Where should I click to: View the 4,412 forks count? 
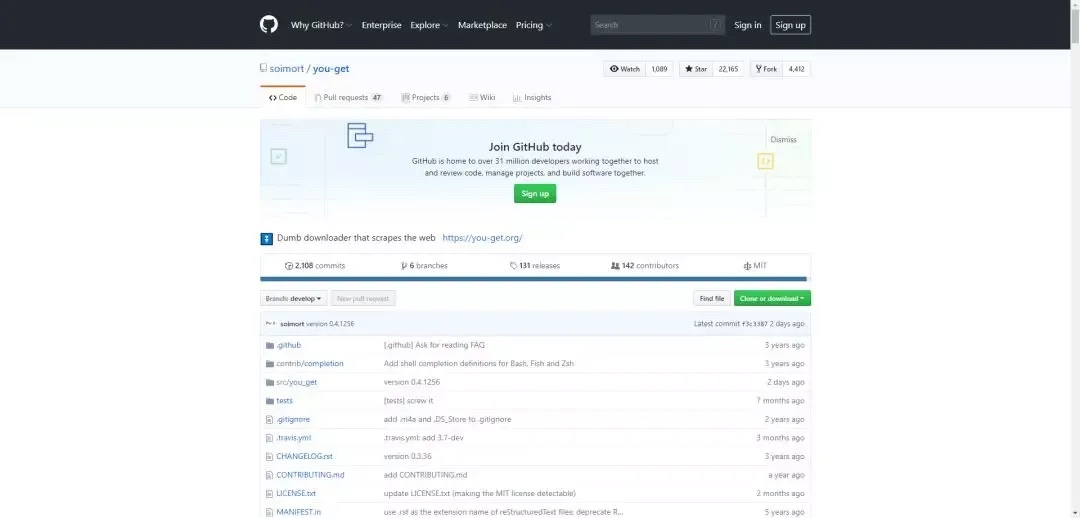(796, 69)
